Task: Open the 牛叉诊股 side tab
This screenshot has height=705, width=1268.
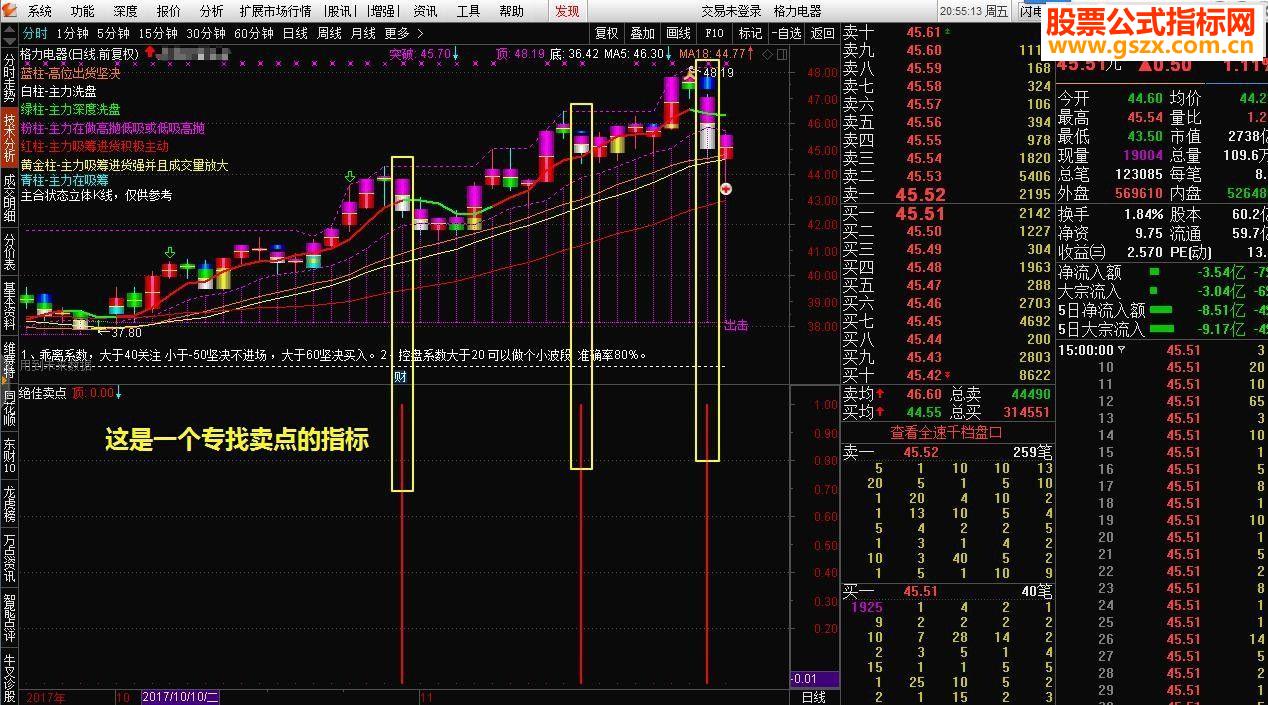Action: pyautogui.click(x=9, y=676)
